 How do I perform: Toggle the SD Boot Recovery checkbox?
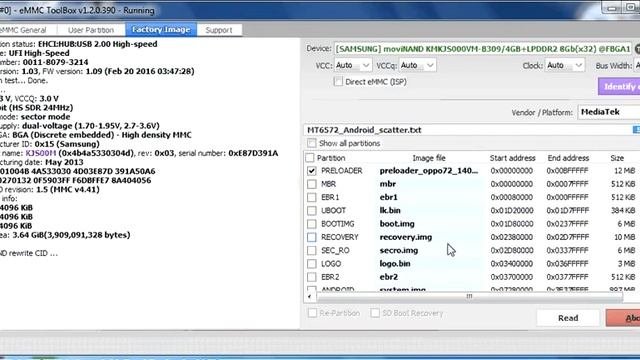coord(375,313)
